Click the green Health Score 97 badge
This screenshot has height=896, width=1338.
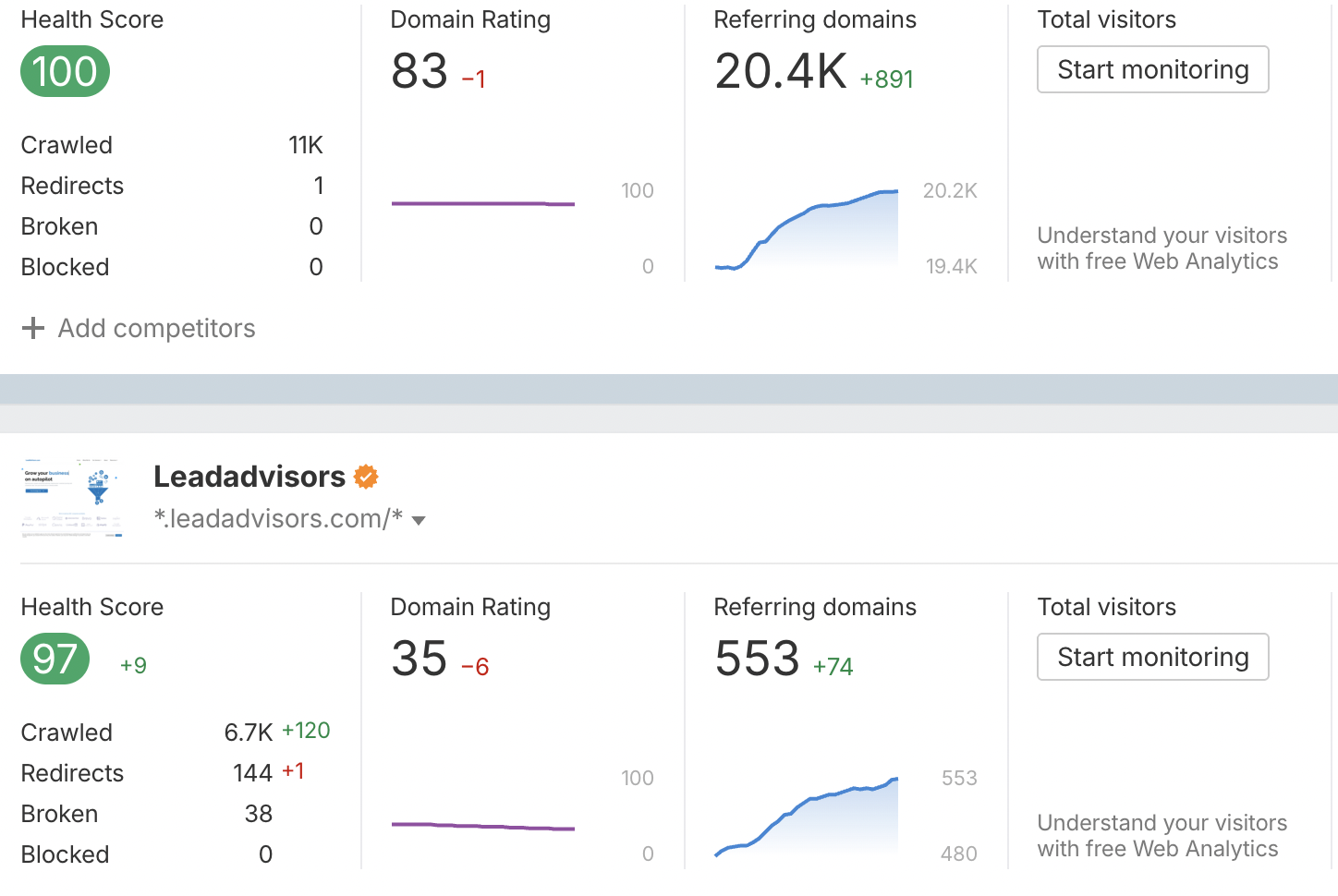point(55,660)
